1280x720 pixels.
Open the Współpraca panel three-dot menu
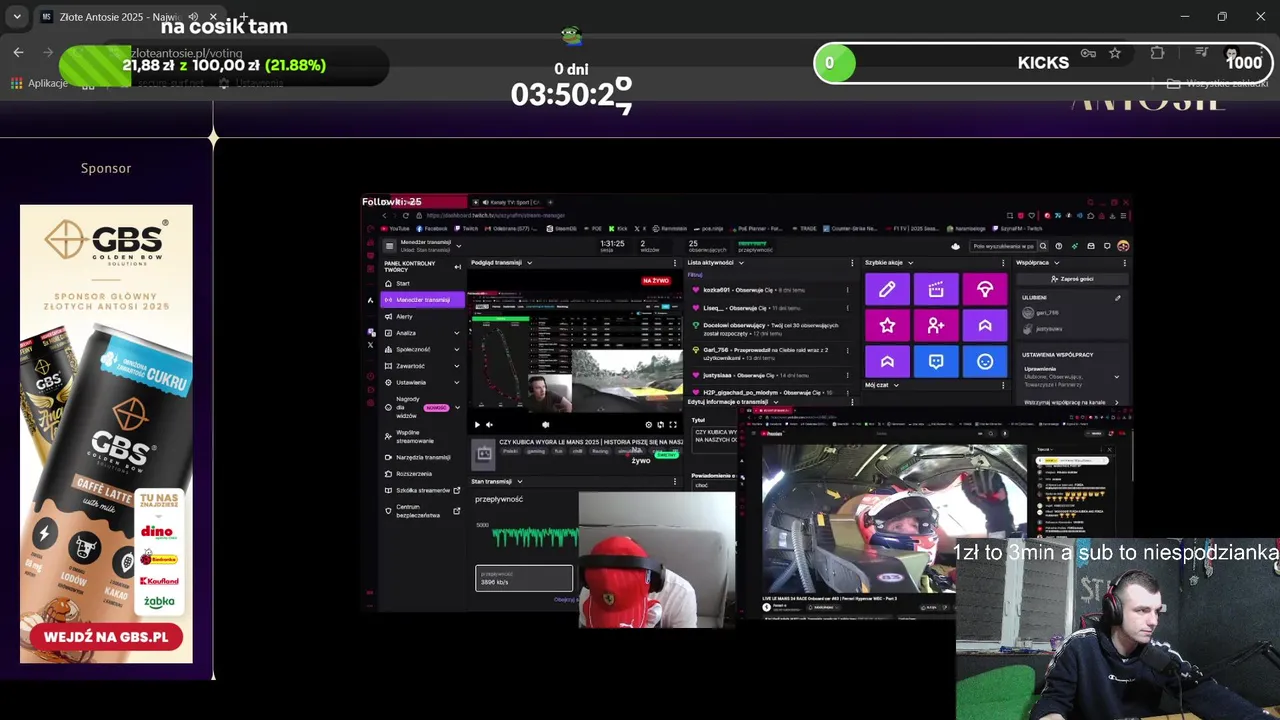[1124, 263]
